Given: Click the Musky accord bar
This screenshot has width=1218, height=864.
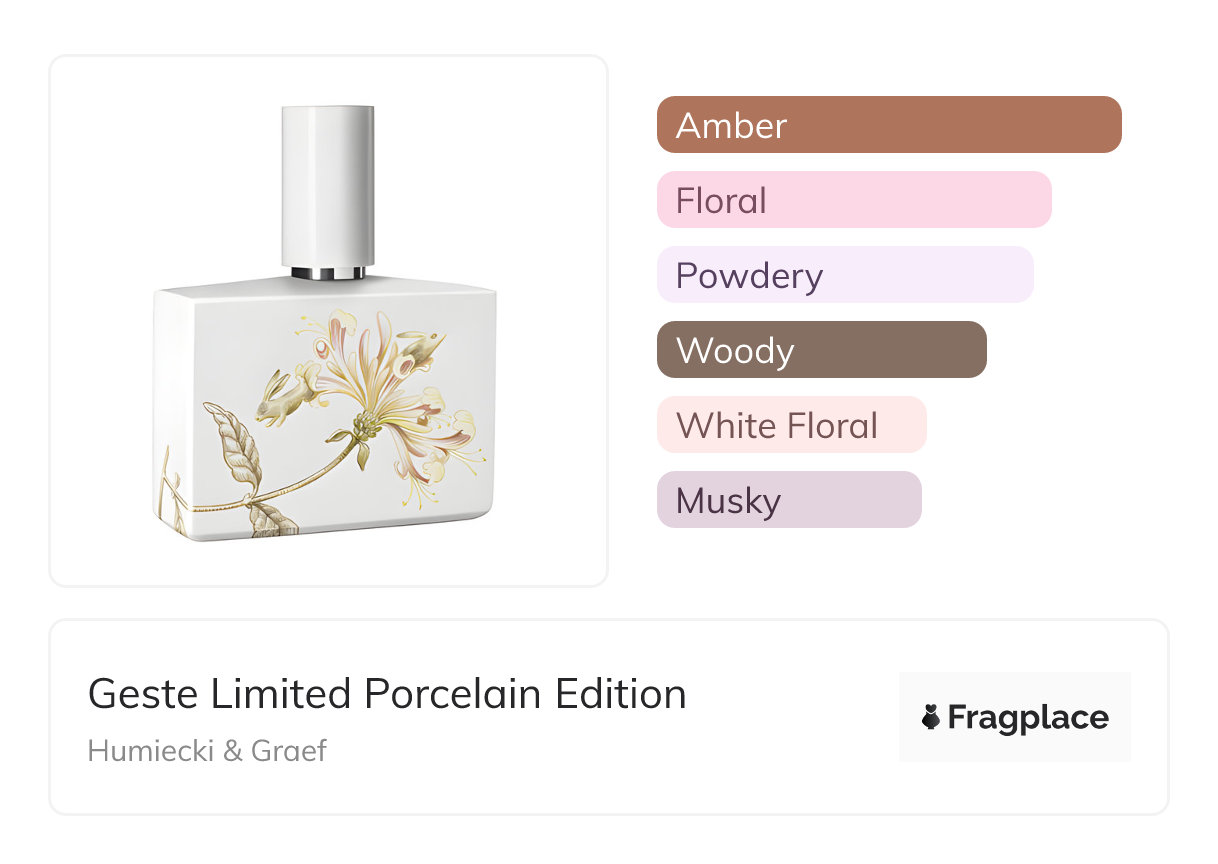Looking at the screenshot, I should pos(788,500).
